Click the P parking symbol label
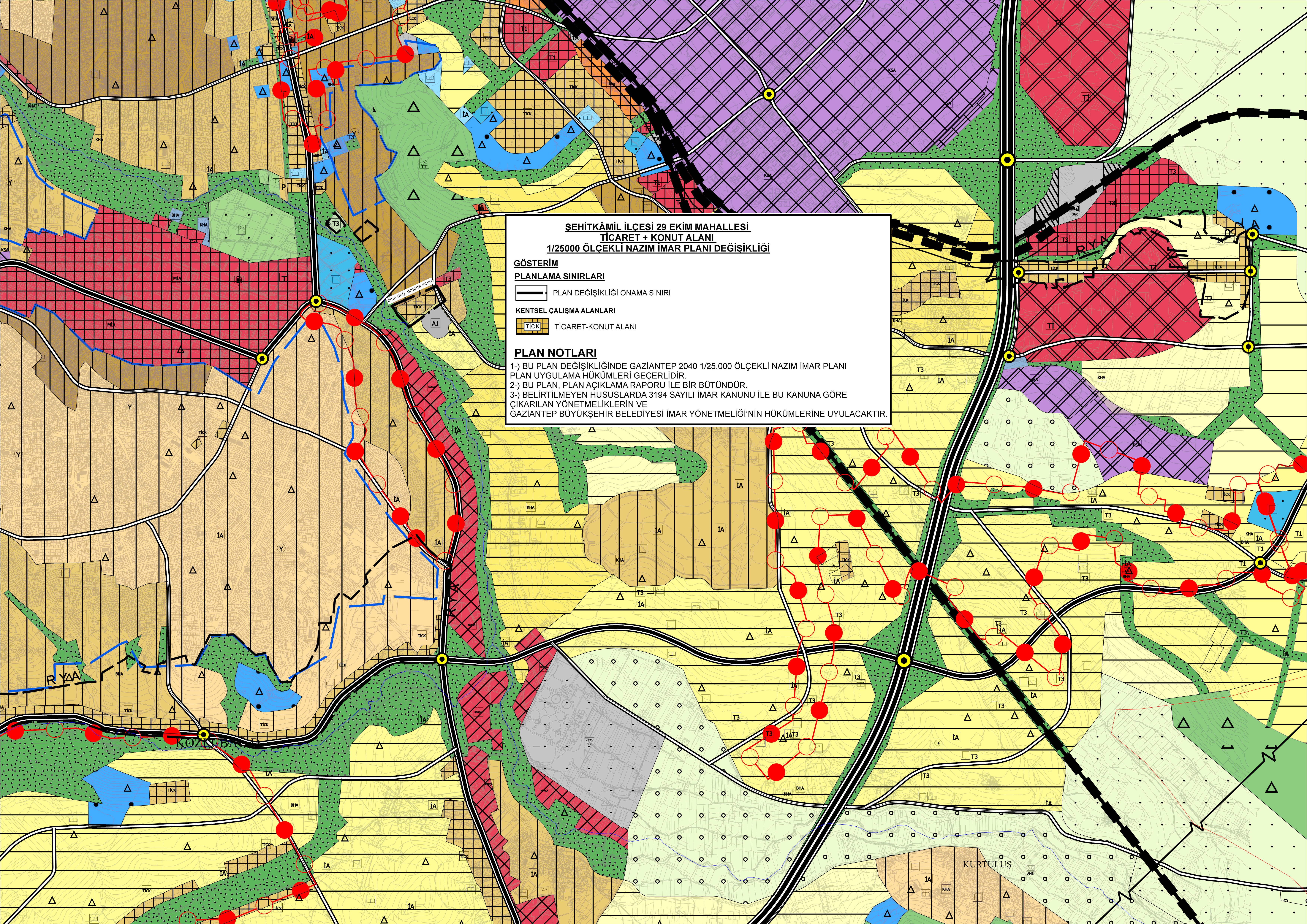1307x924 pixels. point(284,187)
